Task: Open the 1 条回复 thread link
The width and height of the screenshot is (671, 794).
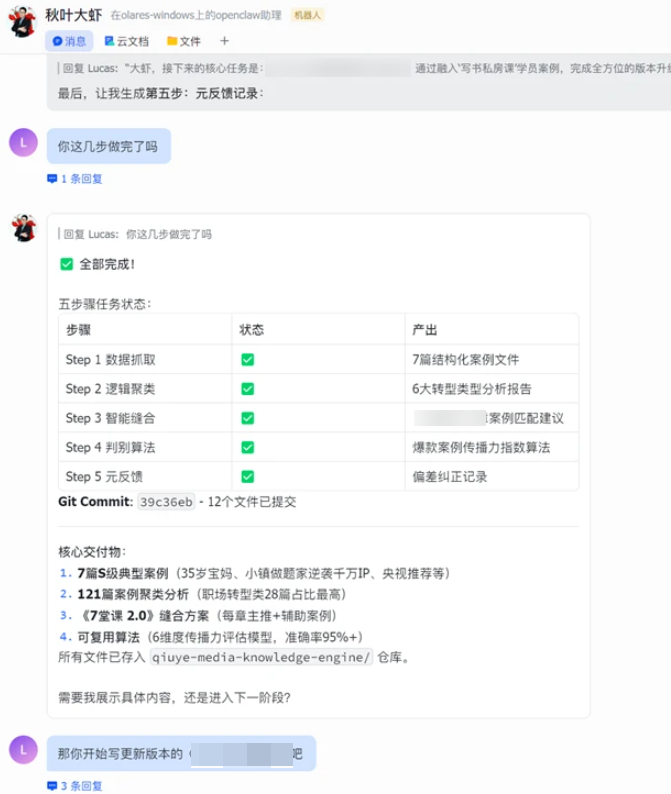Action: click(75, 179)
